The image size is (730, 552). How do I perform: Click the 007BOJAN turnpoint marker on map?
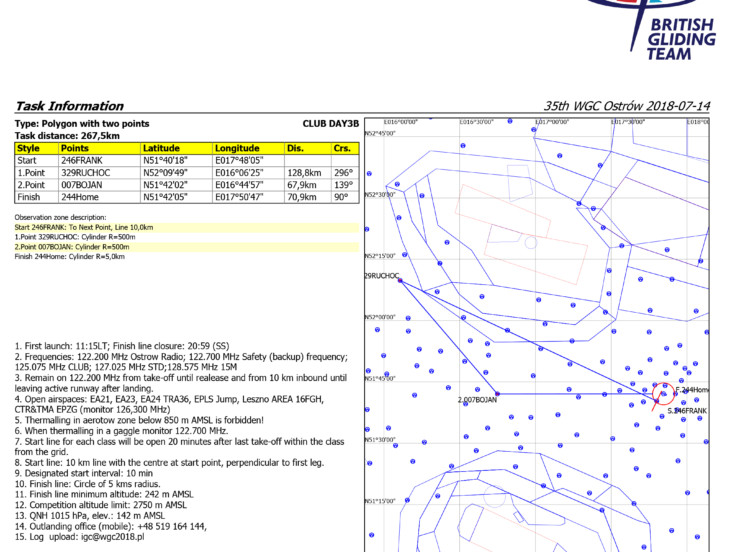pyautogui.click(x=497, y=394)
